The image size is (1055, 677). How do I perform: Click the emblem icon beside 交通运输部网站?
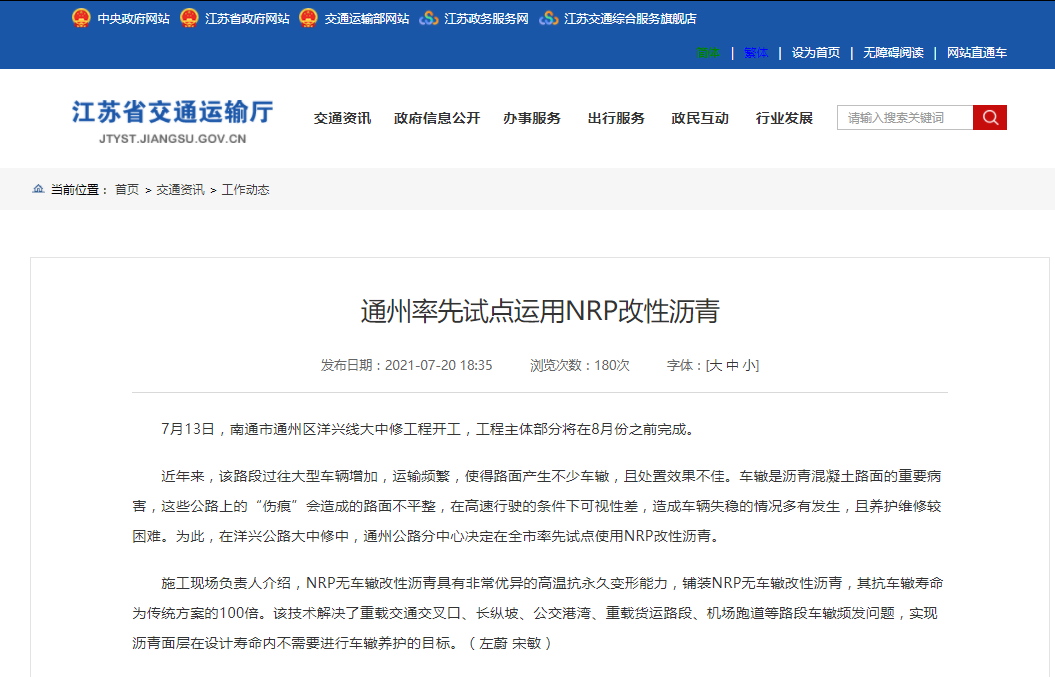pos(308,18)
